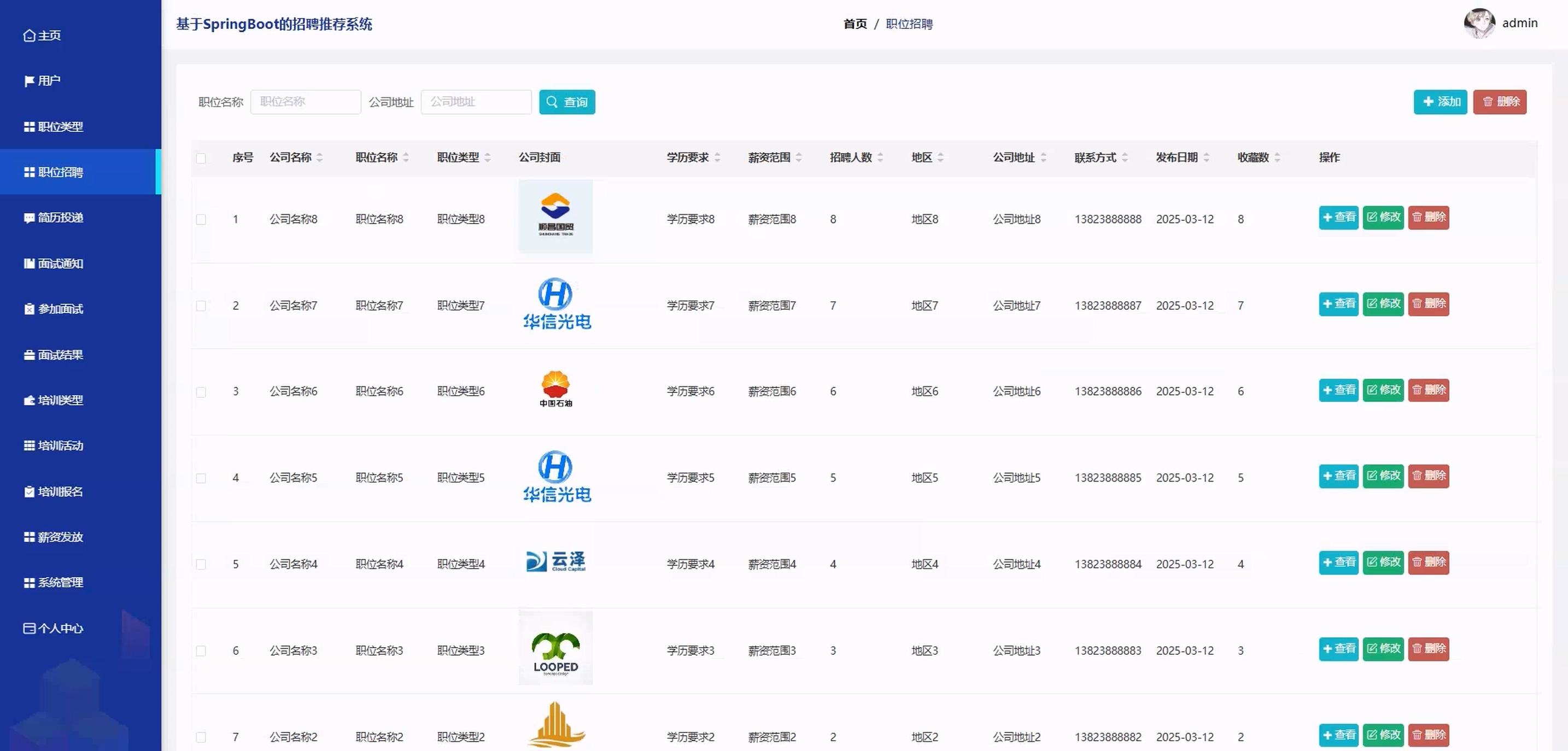Sort table by 发布日期 column arrows

pyautogui.click(x=1206, y=157)
